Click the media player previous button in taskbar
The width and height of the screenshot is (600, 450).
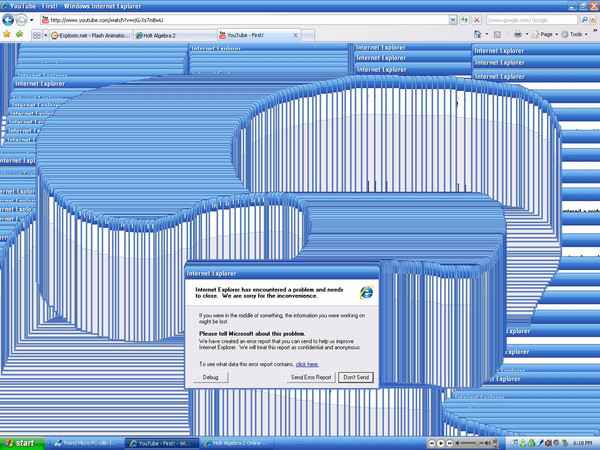point(432,443)
